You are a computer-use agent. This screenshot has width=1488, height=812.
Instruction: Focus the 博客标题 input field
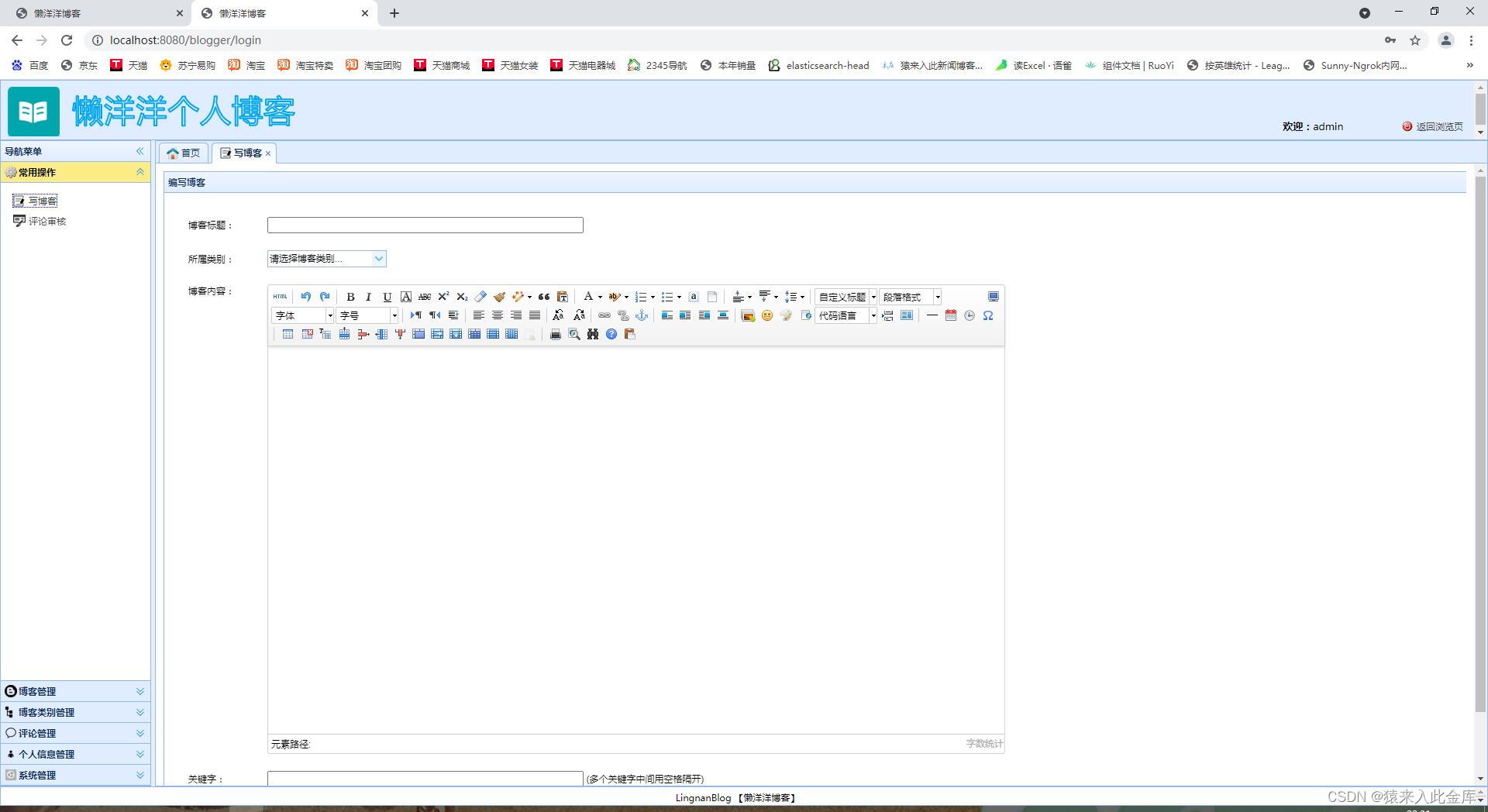[x=425, y=225]
